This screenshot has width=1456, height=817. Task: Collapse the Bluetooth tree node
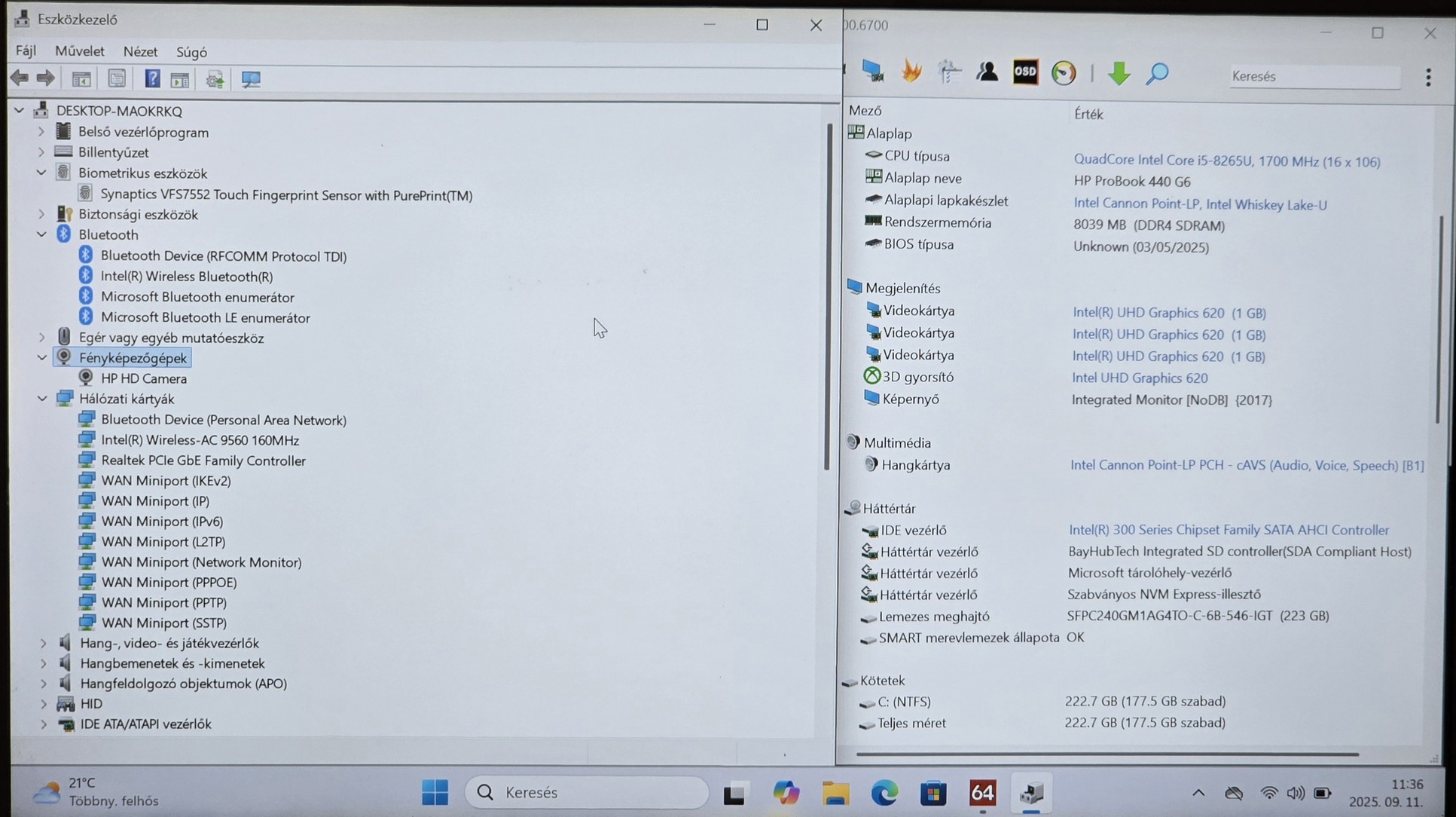(41, 234)
